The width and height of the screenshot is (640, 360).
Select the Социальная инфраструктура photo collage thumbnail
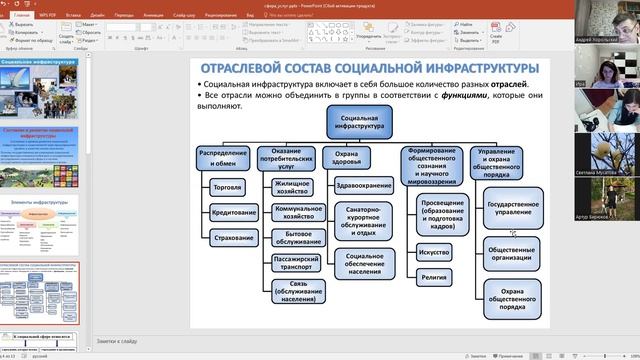(x=39, y=89)
